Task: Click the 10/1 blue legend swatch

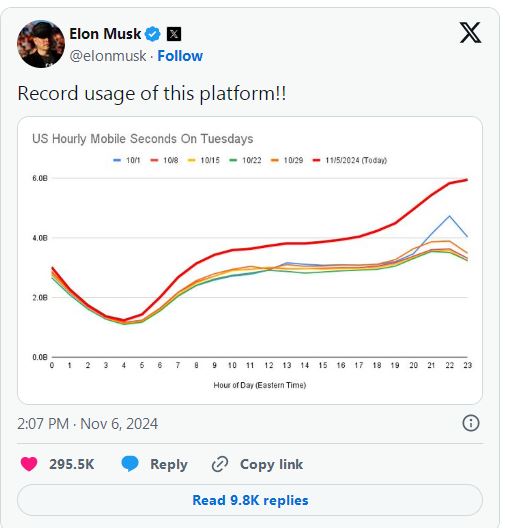Action: pyautogui.click(x=117, y=160)
